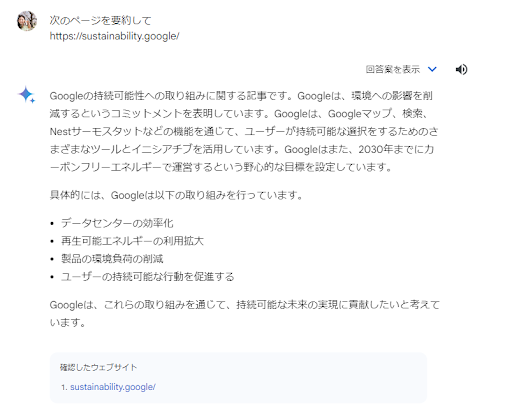512x418 pixels.
Task: Click the source number 1. in the sources card
Action: tap(64, 387)
